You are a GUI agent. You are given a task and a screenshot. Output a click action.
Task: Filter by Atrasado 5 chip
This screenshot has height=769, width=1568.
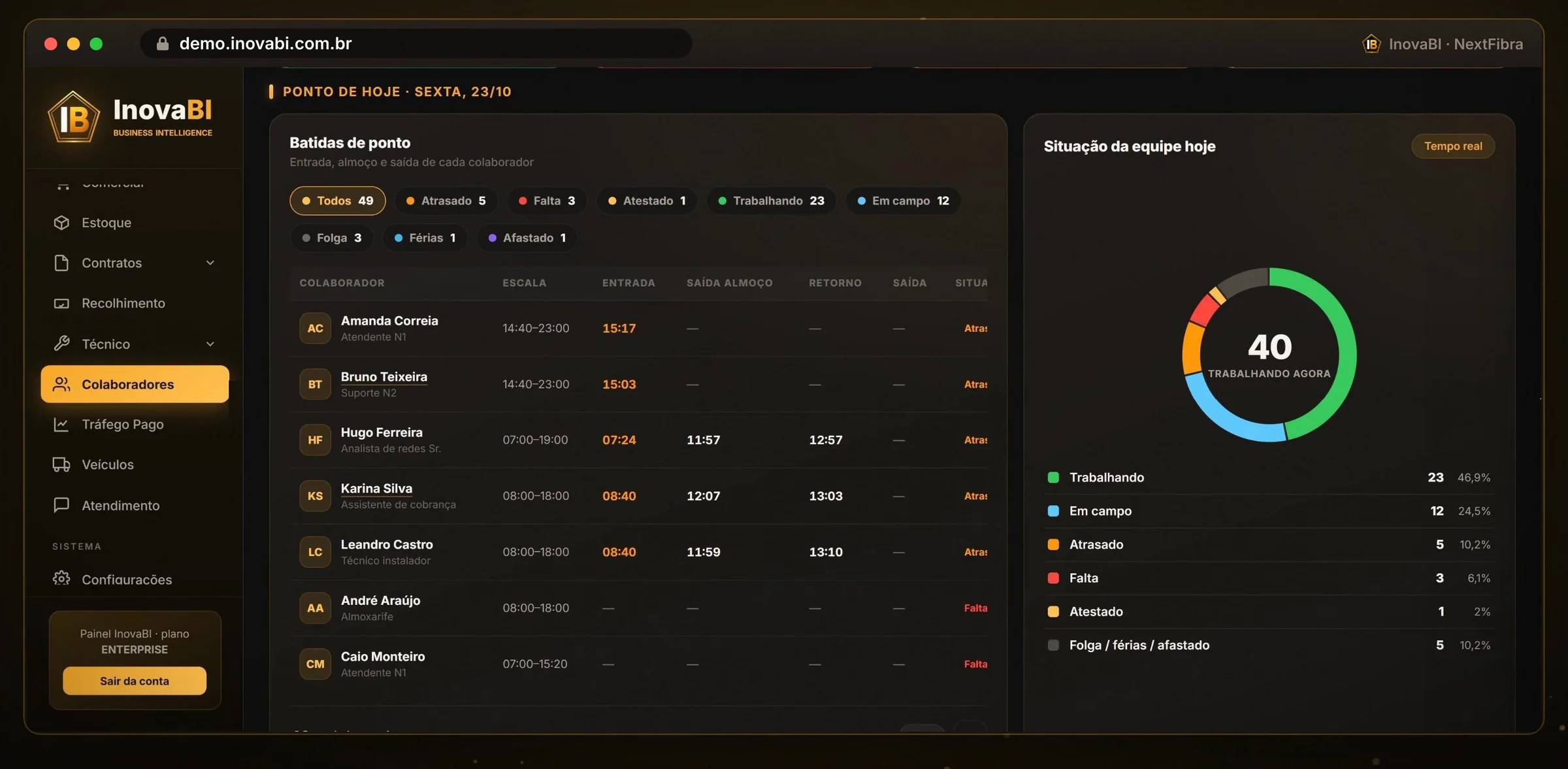(446, 201)
